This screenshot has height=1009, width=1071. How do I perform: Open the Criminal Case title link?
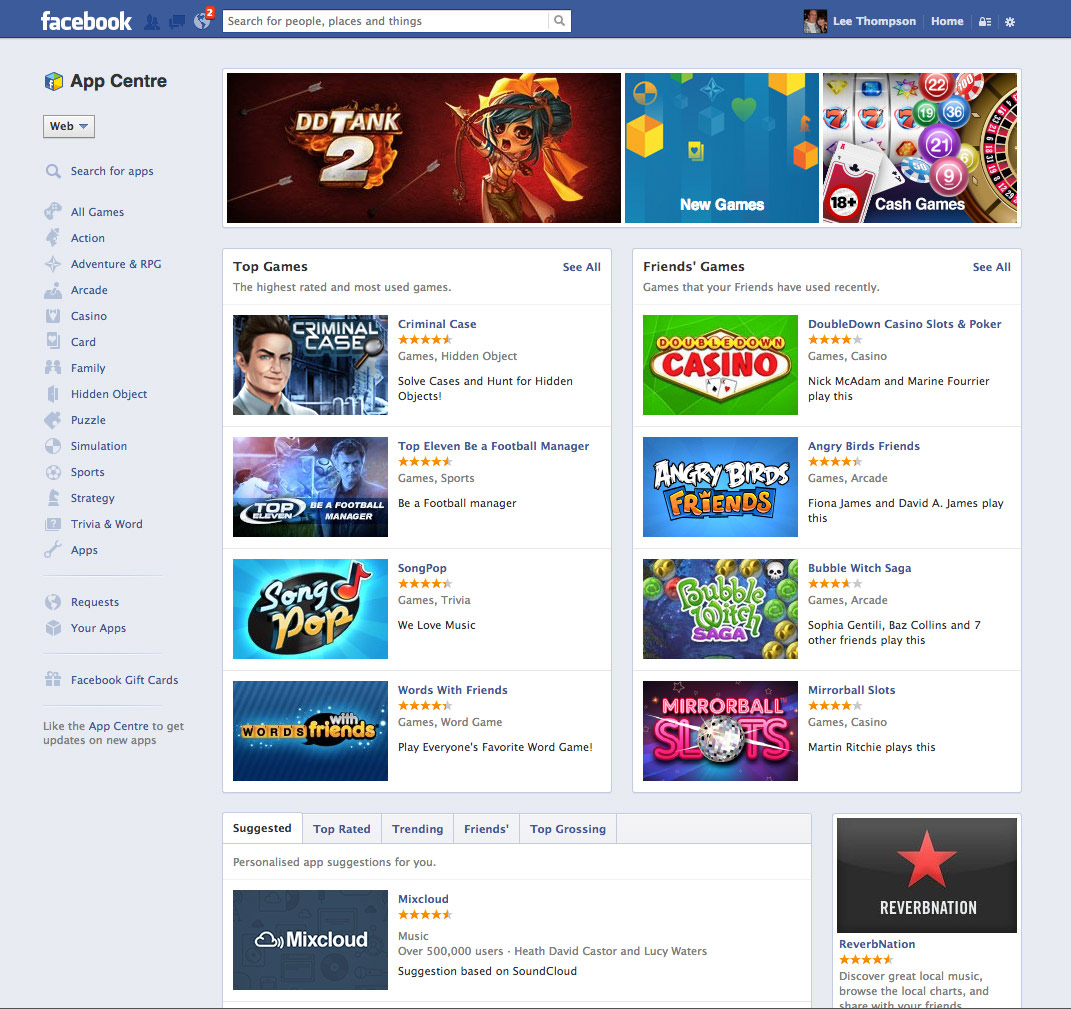point(437,324)
